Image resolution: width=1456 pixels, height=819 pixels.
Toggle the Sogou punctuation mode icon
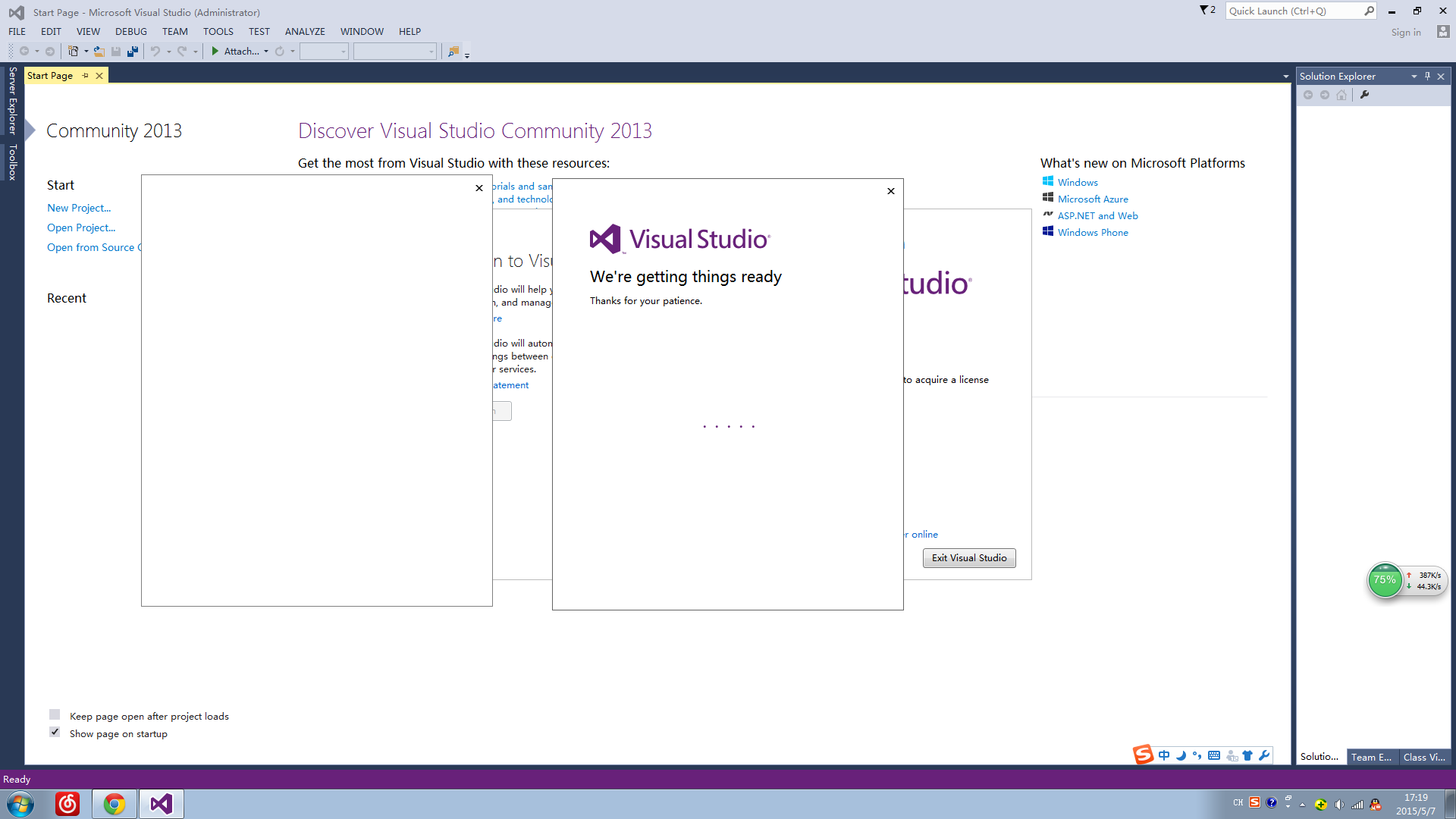pos(1197,755)
